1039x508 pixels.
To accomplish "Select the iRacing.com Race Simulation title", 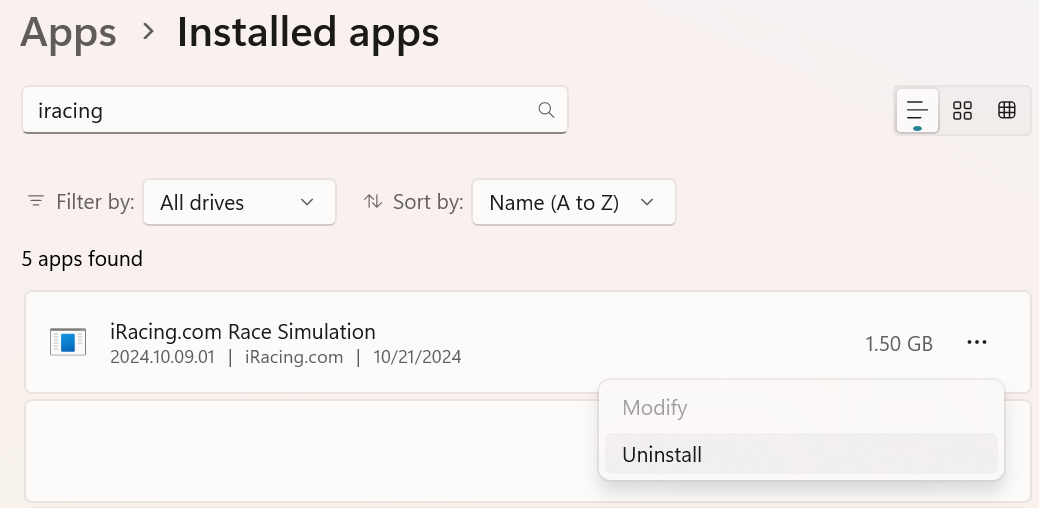I will [243, 331].
